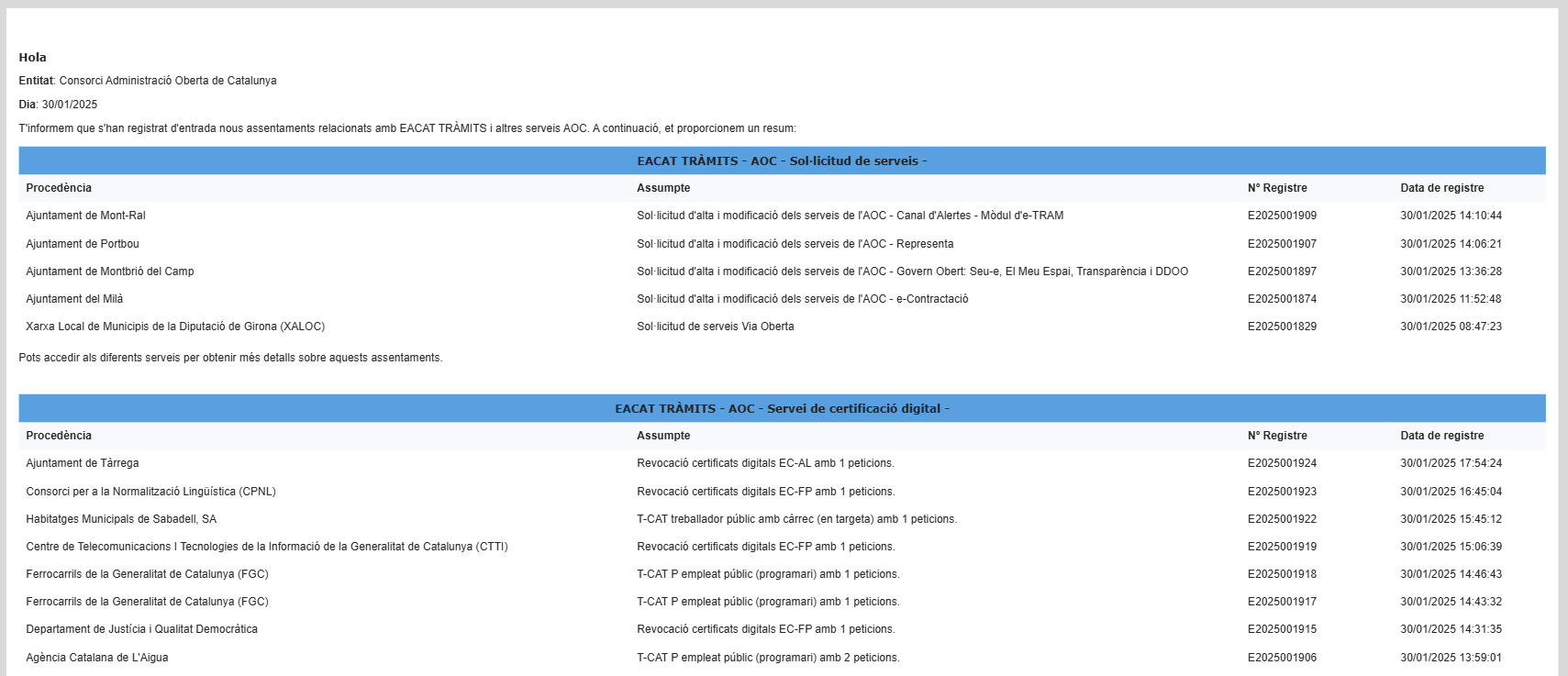1568x676 pixels.
Task: Click the Representa service request subject
Action: pyautogui.click(x=795, y=244)
